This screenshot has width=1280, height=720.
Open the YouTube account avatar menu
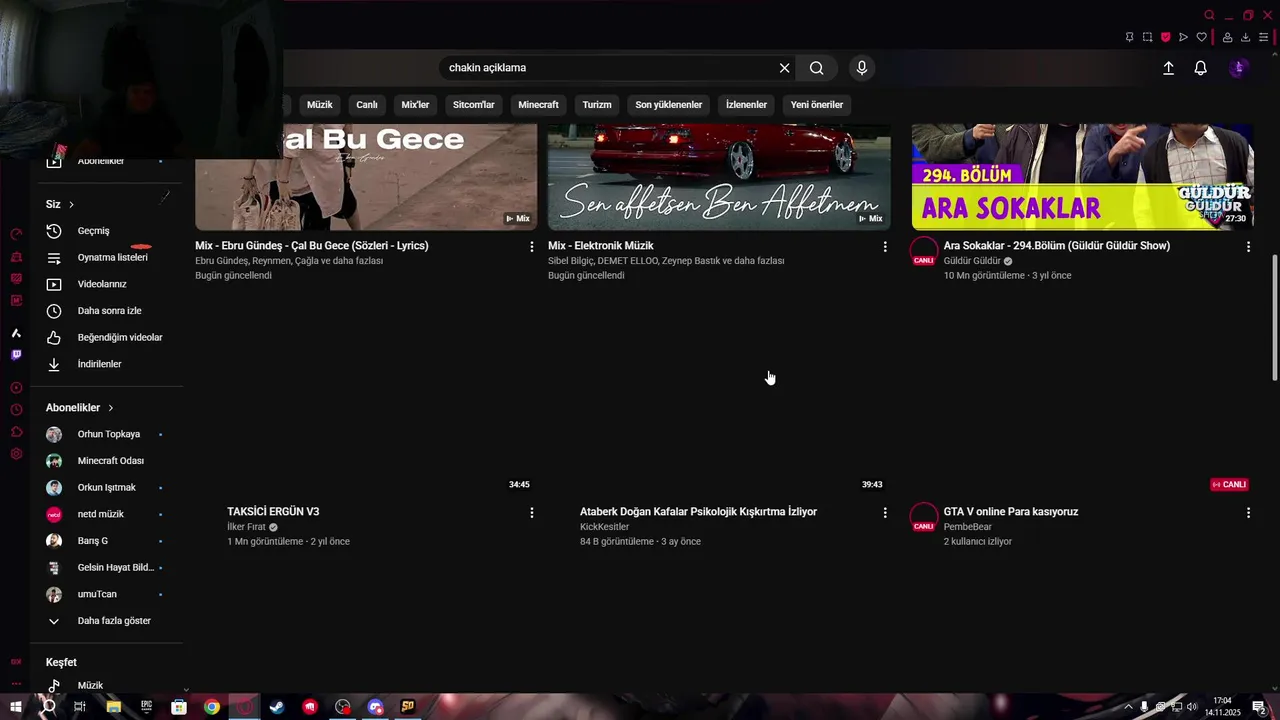click(1239, 68)
